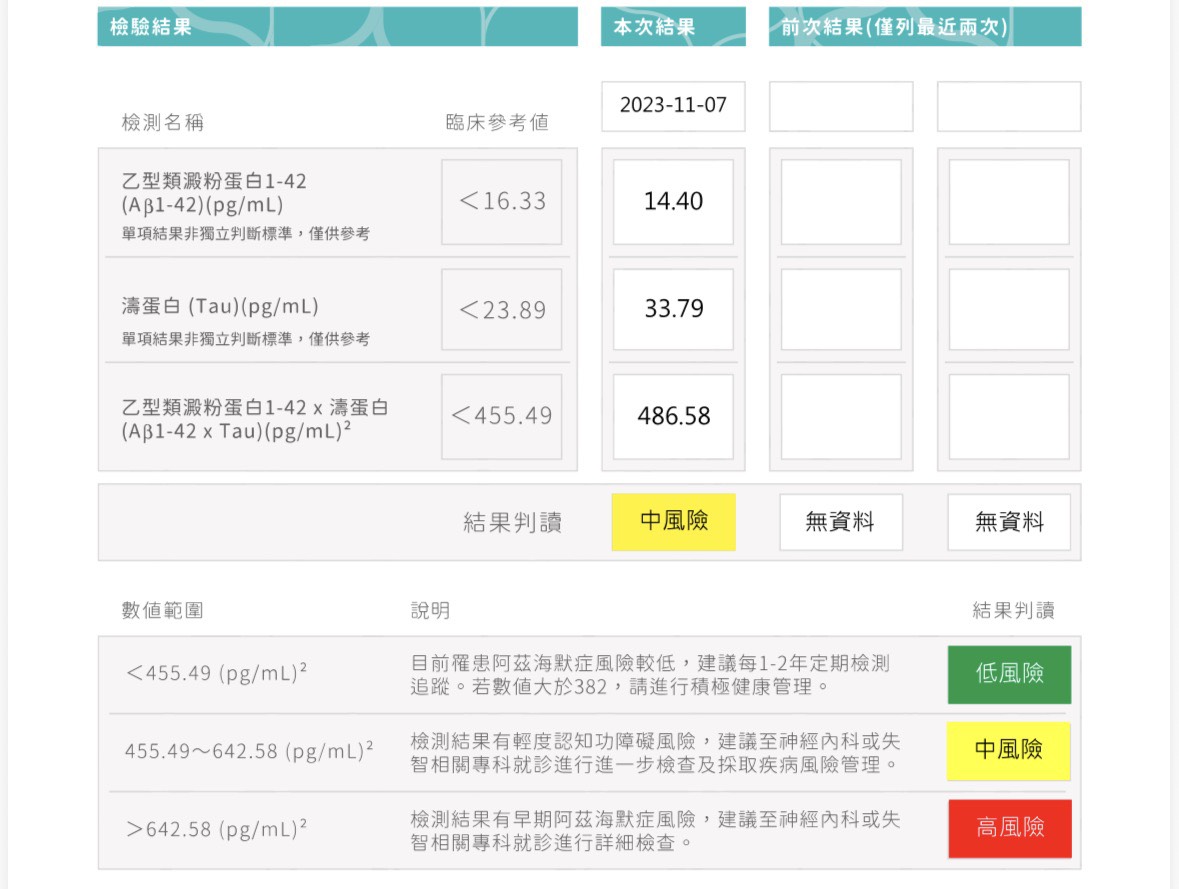Click the first empty previous result date box

pyautogui.click(x=841, y=106)
